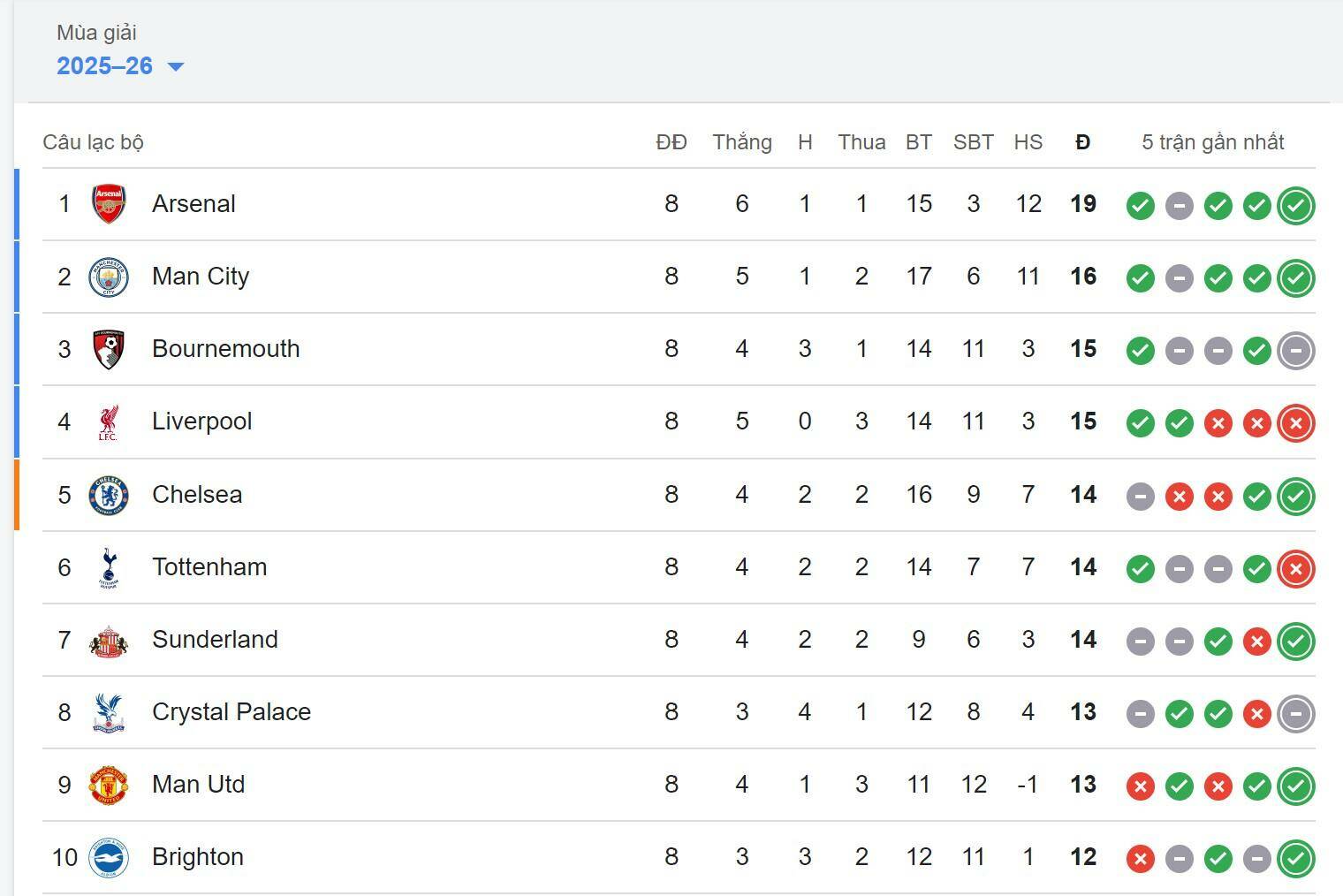Open the Brighton team link
Image resolution: width=1343 pixels, height=896 pixels.
tap(197, 857)
